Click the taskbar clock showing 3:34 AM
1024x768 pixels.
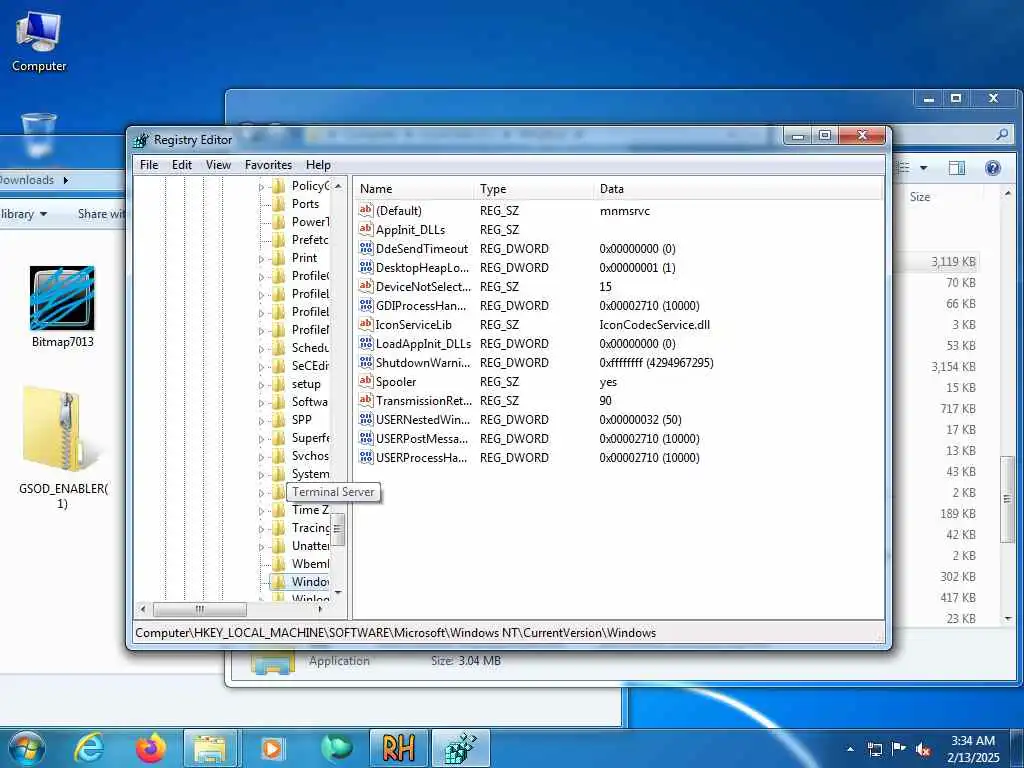972,749
